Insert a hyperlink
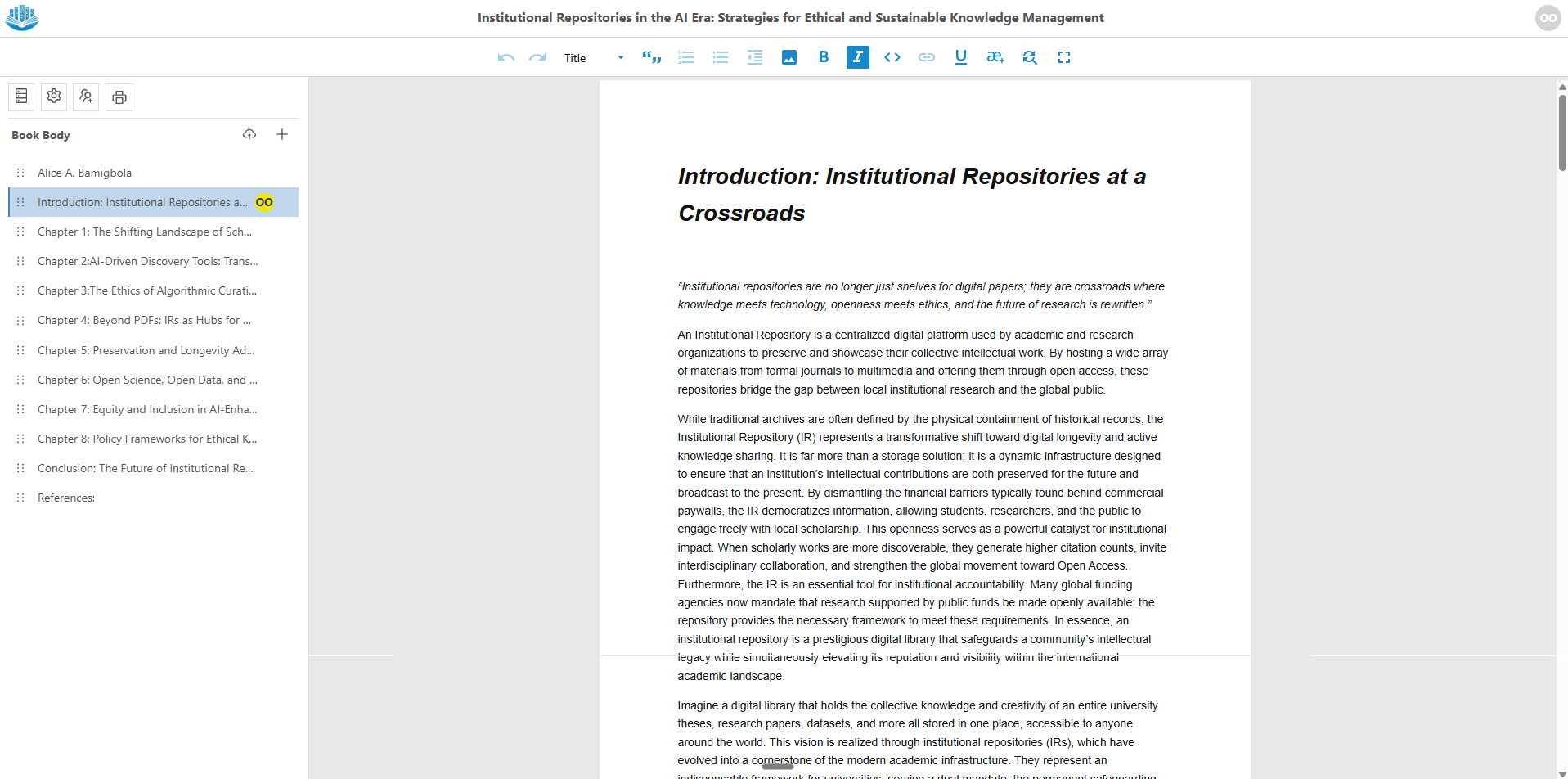This screenshot has width=1568, height=779. [926, 57]
